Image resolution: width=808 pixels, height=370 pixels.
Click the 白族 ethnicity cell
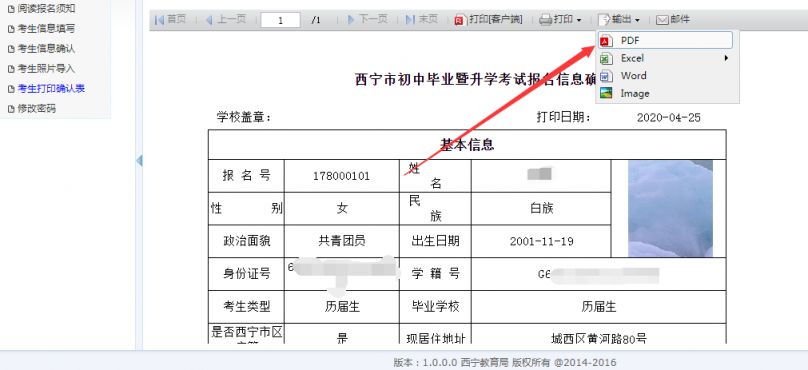coord(541,208)
